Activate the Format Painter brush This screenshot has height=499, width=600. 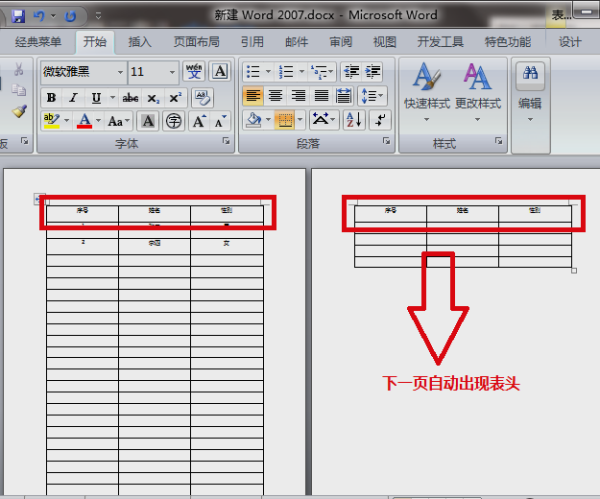(x=19, y=111)
